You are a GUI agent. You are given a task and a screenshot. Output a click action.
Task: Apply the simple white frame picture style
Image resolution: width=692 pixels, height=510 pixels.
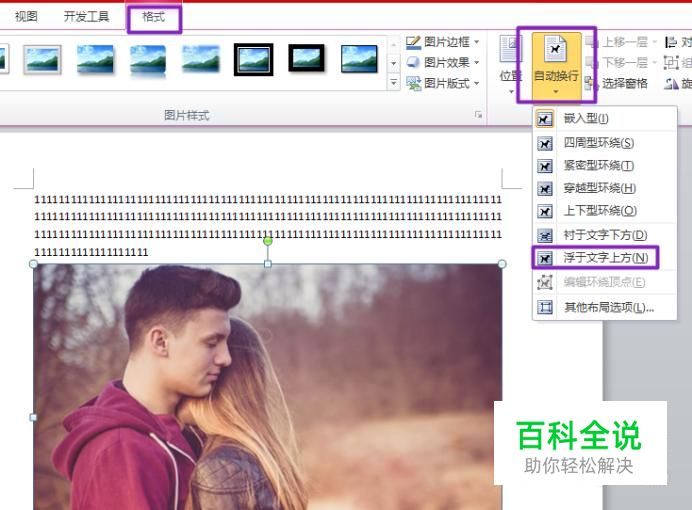click(x=42, y=60)
